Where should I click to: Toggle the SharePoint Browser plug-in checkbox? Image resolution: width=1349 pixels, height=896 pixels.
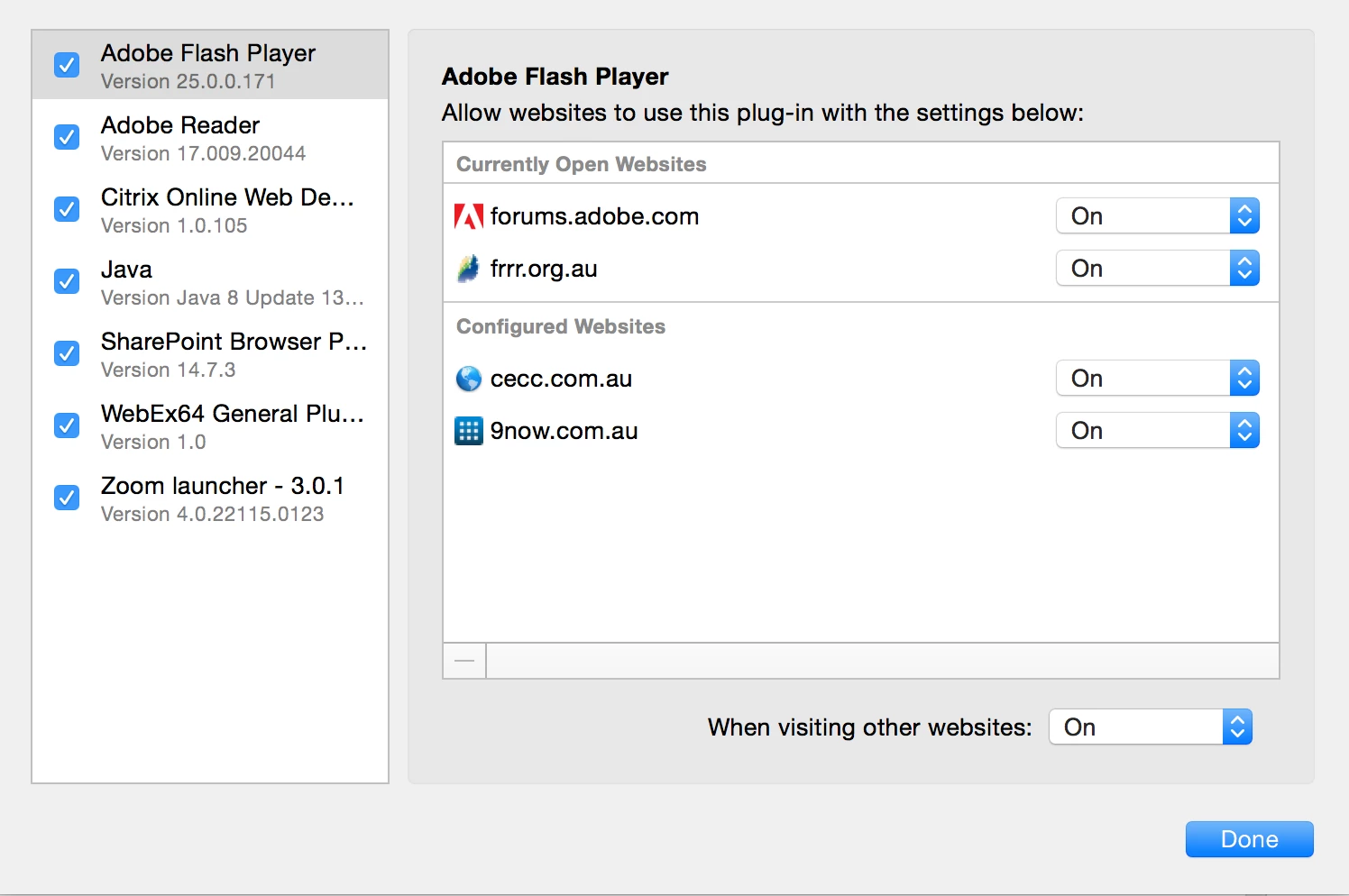click(x=67, y=353)
